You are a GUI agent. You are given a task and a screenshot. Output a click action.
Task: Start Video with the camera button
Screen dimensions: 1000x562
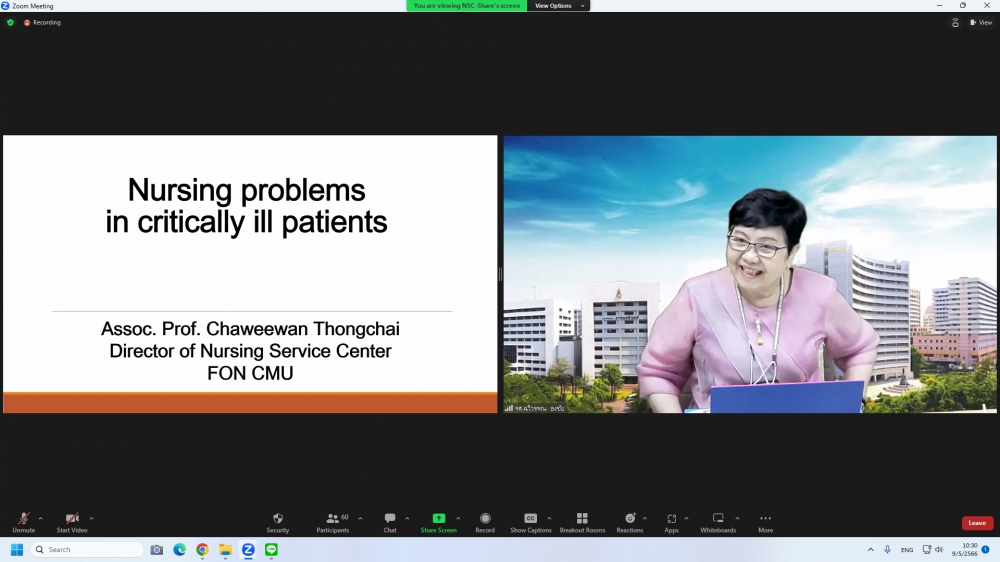(72, 522)
